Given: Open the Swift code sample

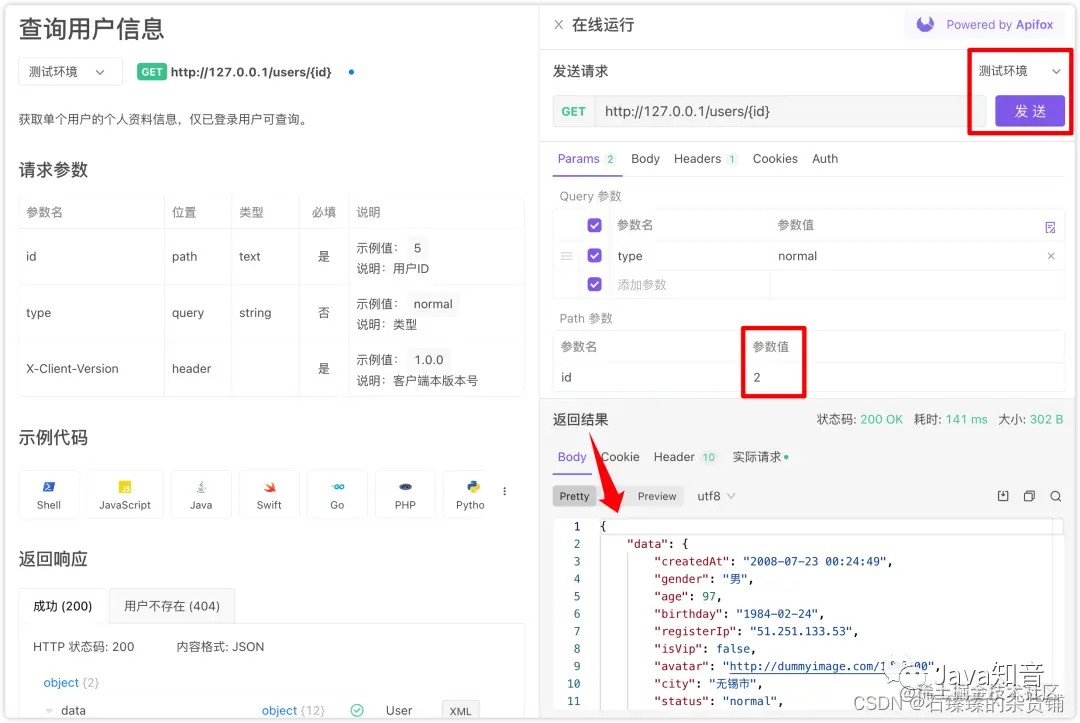Looking at the screenshot, I should [x=268, y=493].
